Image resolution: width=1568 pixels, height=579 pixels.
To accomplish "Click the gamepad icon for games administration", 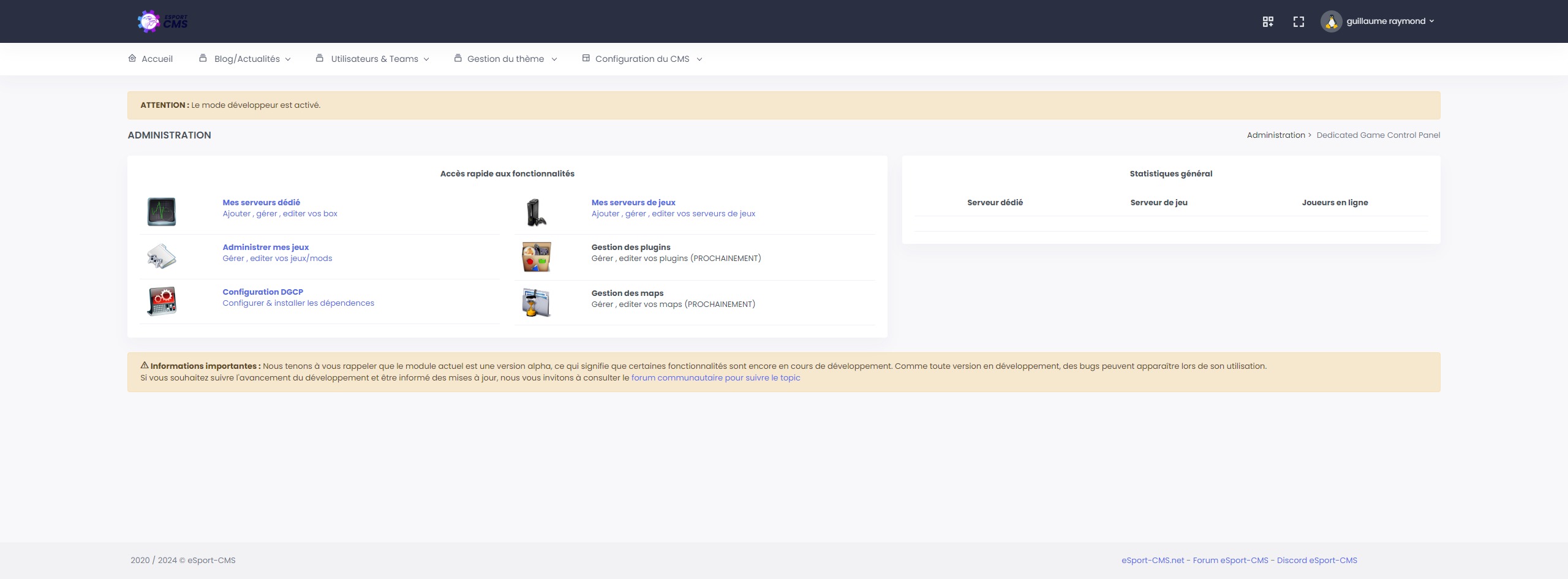I will point(162,257).
